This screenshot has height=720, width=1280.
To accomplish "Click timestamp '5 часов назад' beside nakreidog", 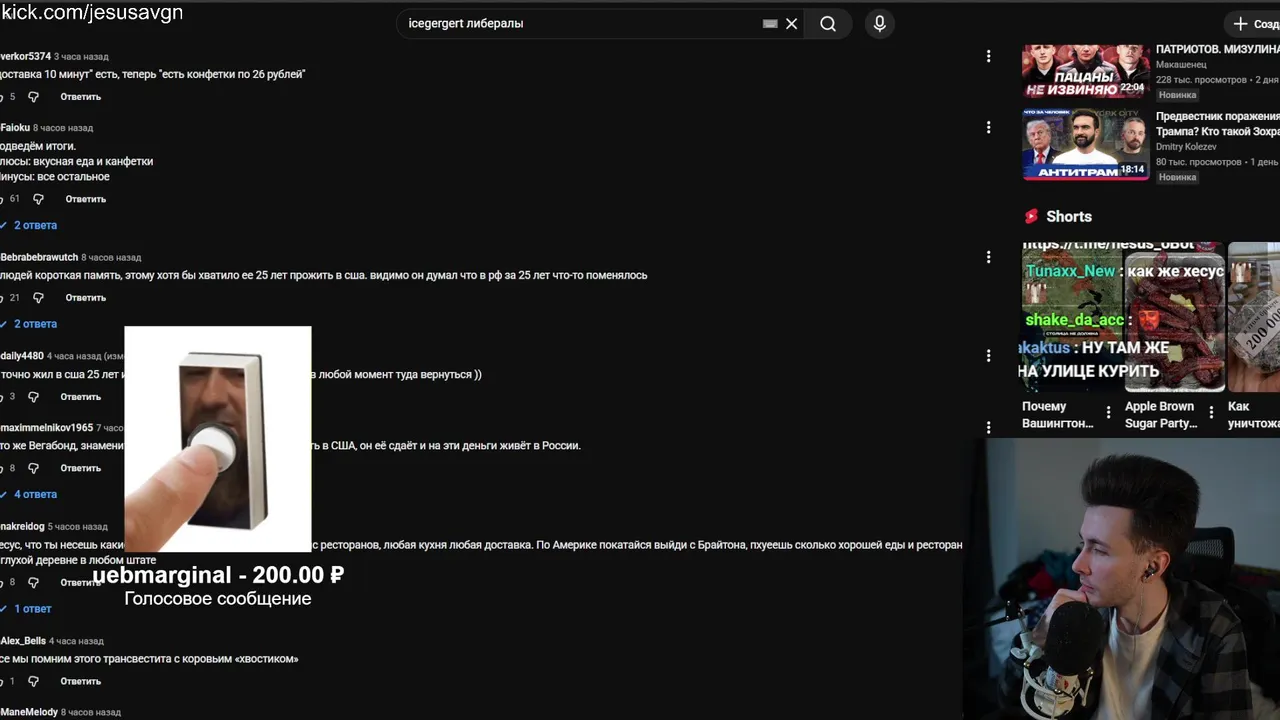I will click(x=78, y=526).
